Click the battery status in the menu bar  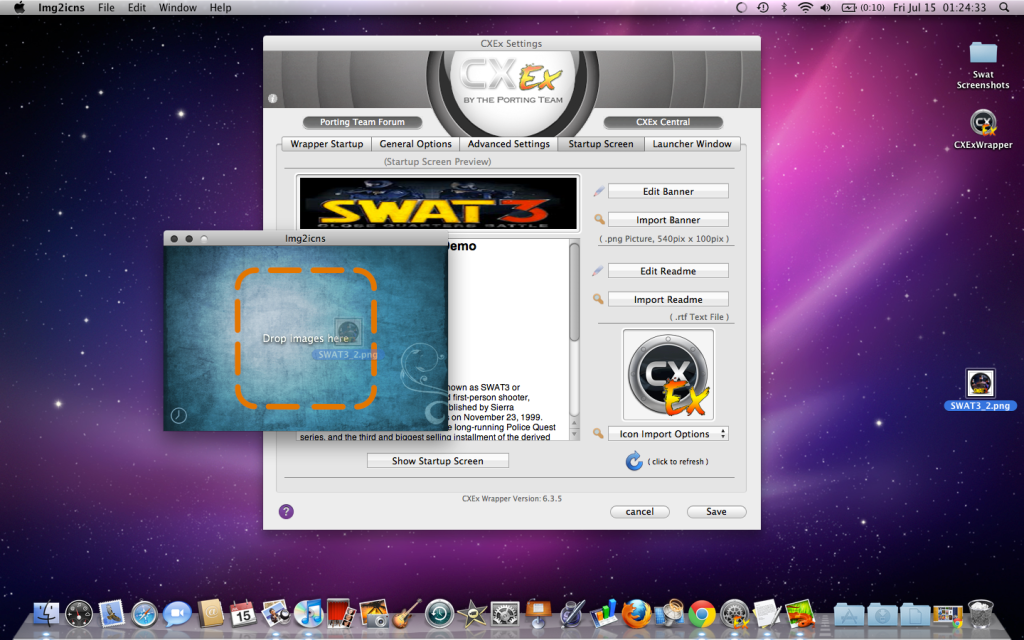(x=862, y=7)
